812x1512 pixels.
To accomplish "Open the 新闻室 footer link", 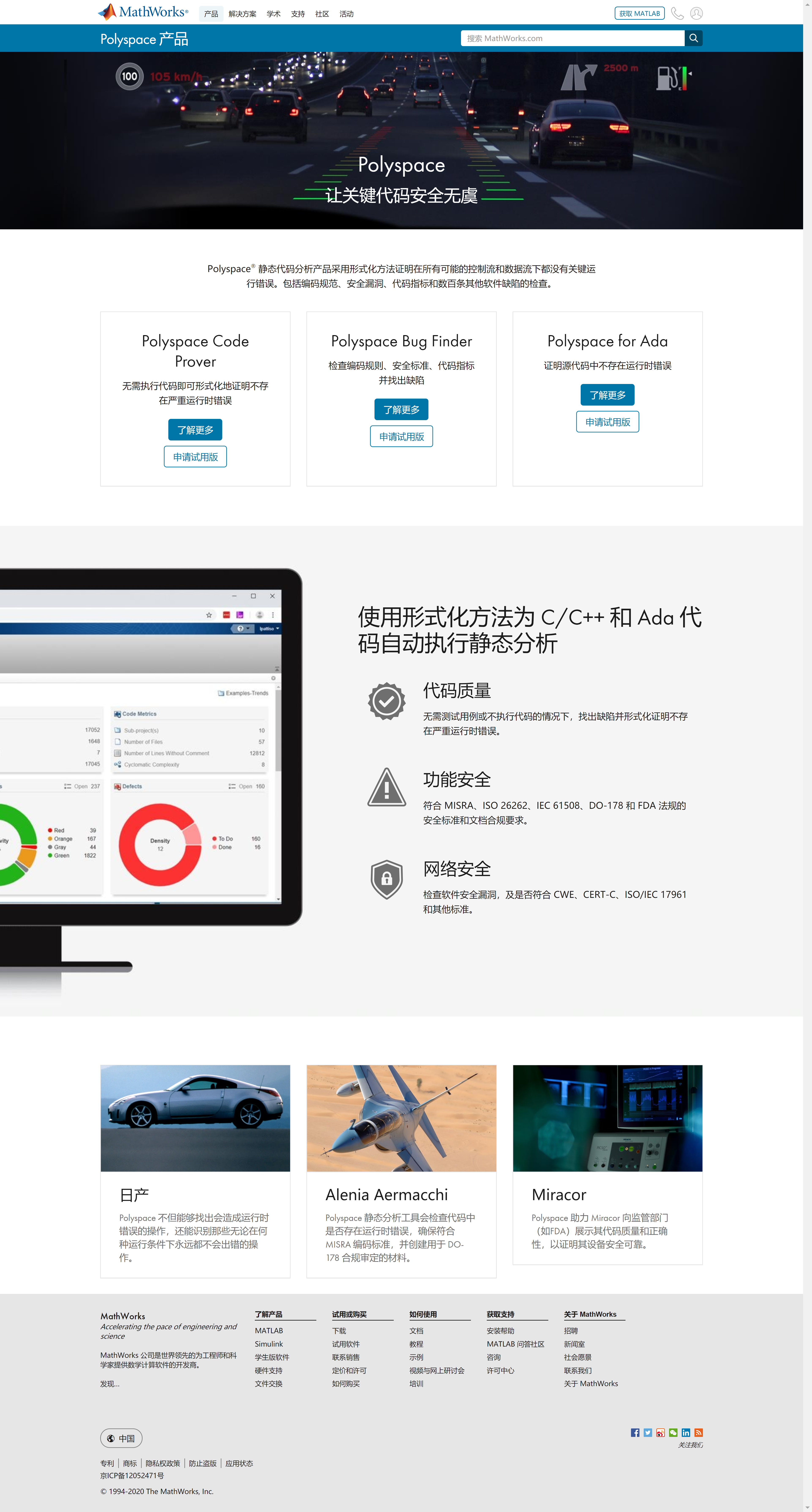I will [x=574, y=1344].
